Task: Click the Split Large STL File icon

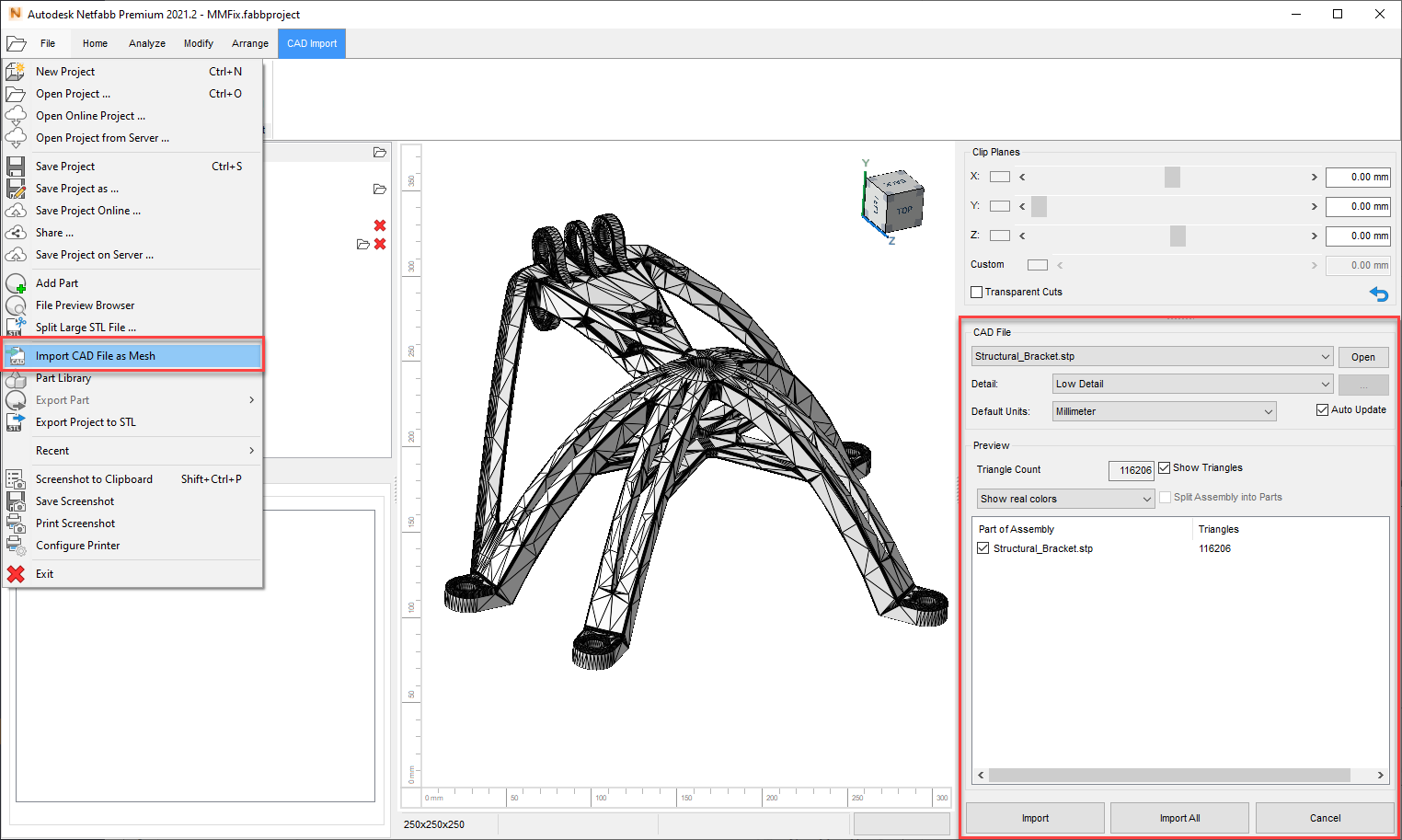Action: coord(16,328)
